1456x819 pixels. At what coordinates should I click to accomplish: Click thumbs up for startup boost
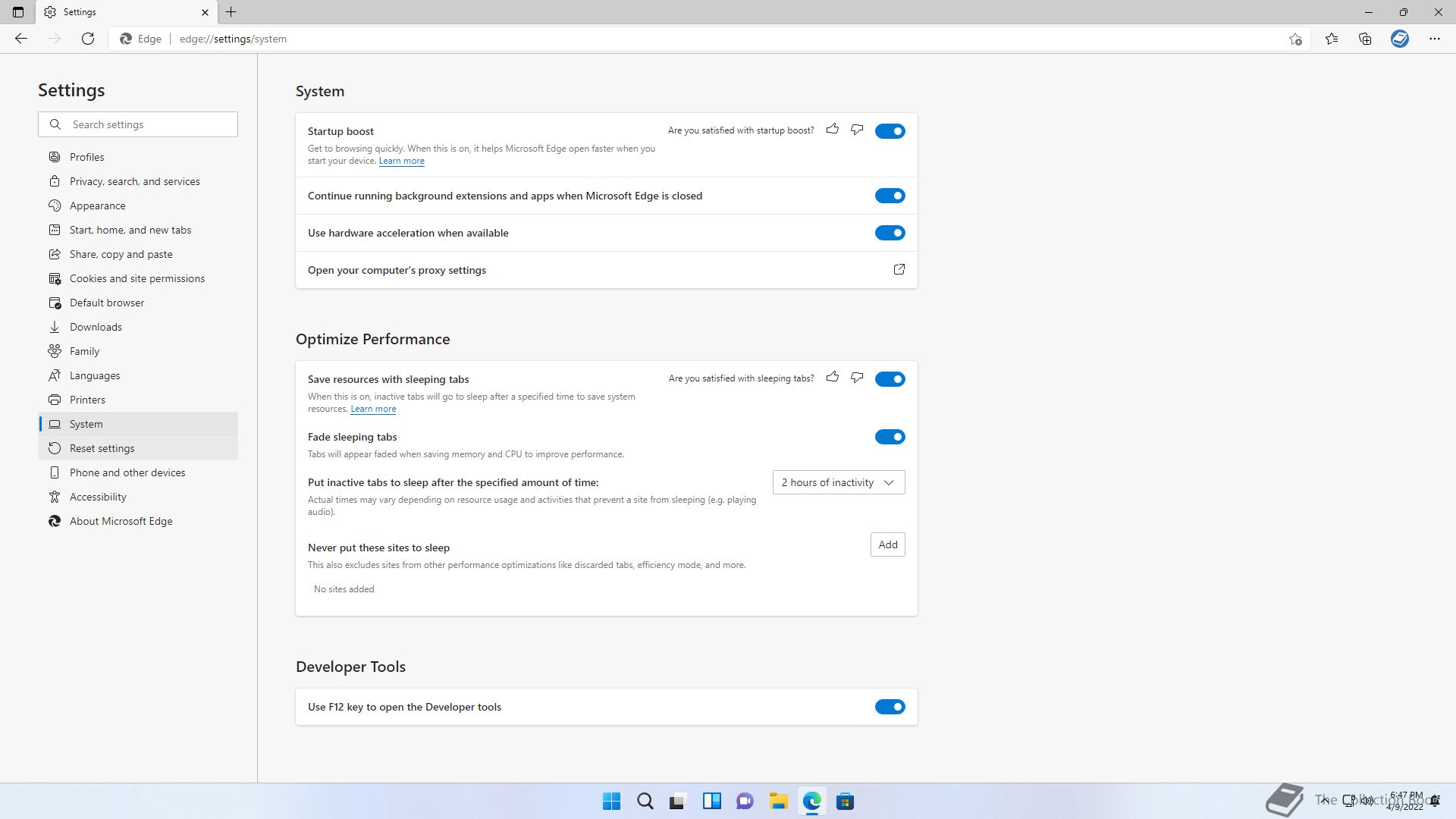click(833, 130)
